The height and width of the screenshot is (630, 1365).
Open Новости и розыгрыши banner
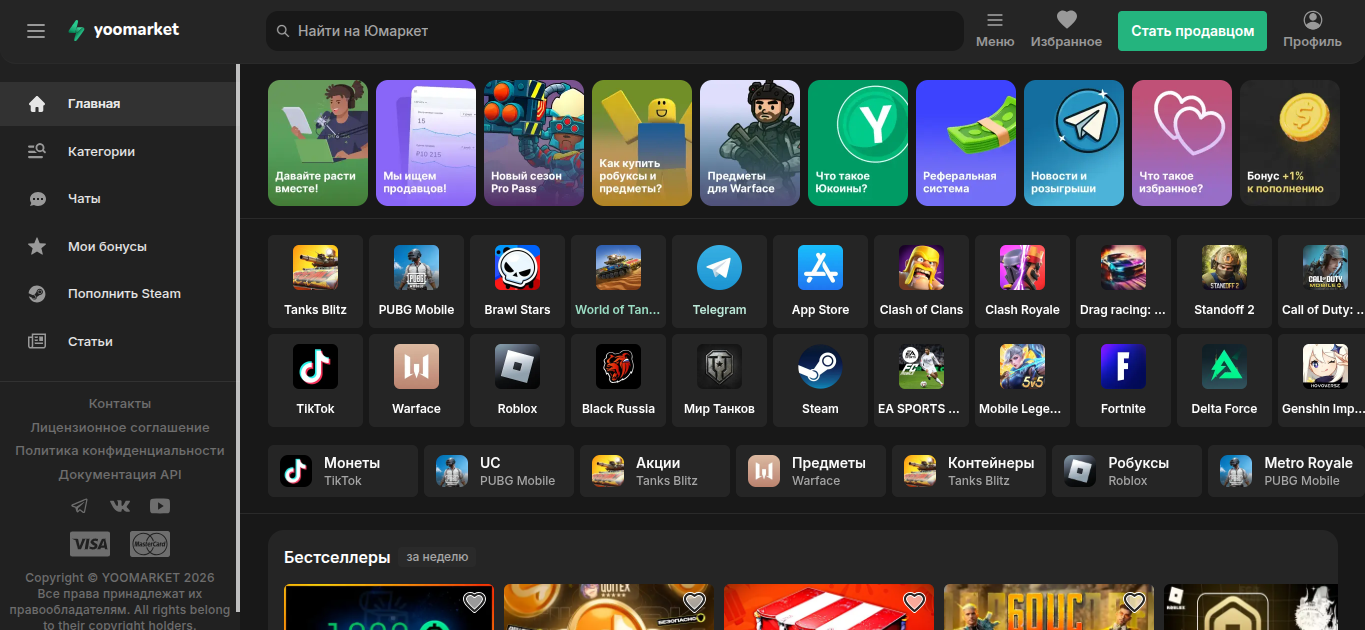(x=1074, y=143)
